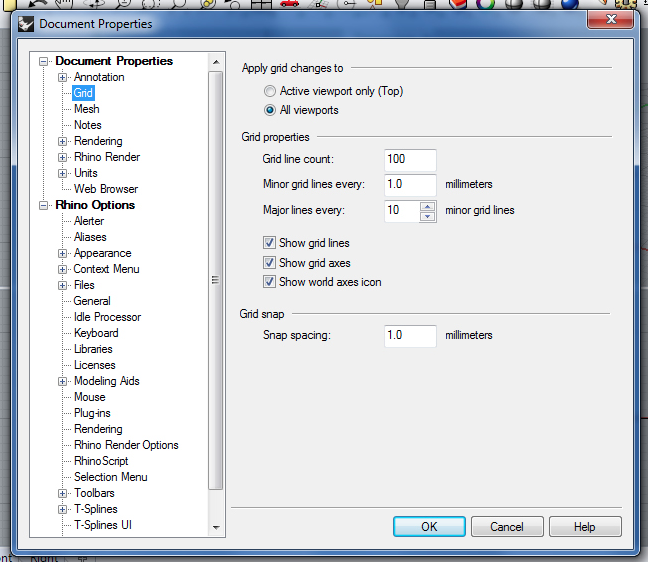
Task: Confirm the settings with the OK button
Action: pyautogui.click(x=429, y=526)
